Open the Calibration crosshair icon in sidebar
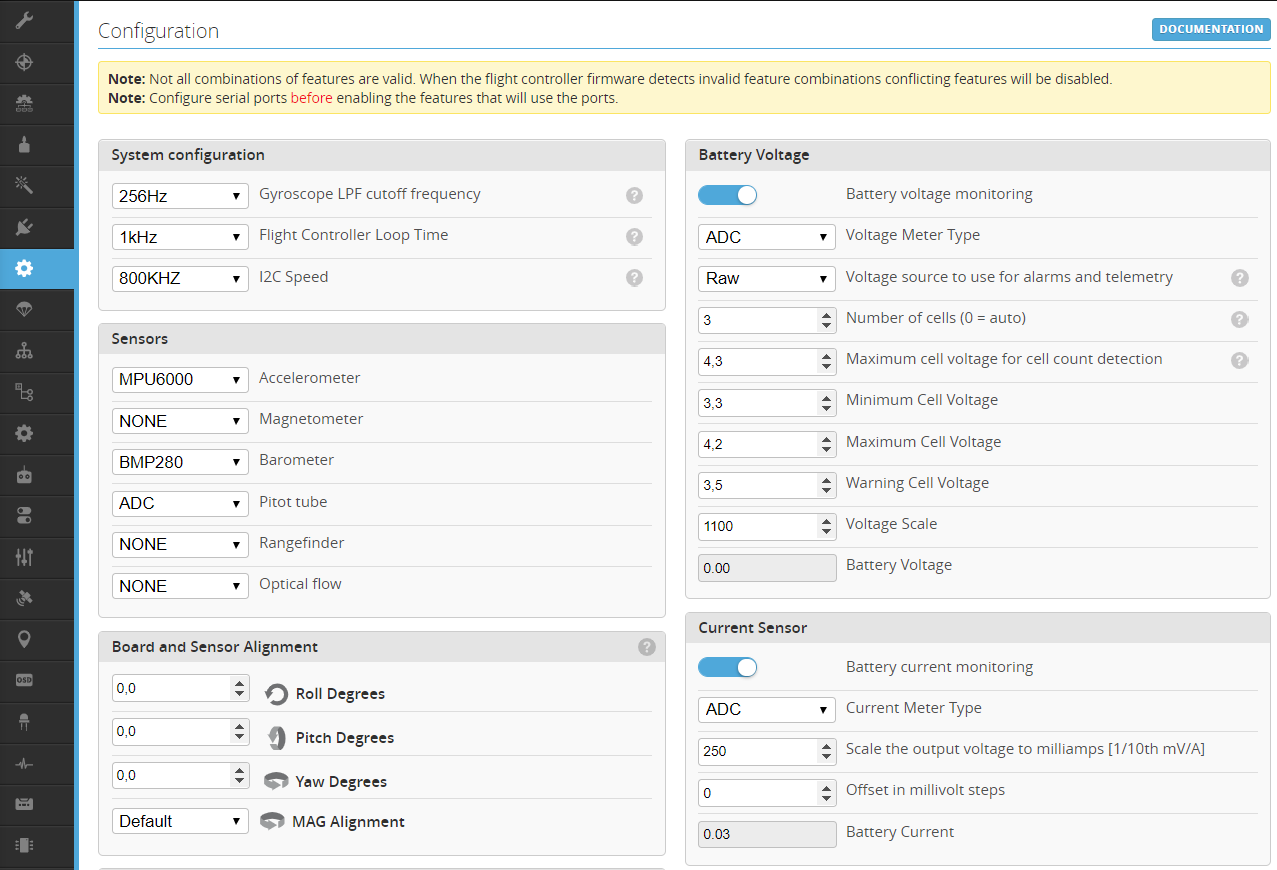Viewport: 1277px width, 870px height. click(25, 62)
